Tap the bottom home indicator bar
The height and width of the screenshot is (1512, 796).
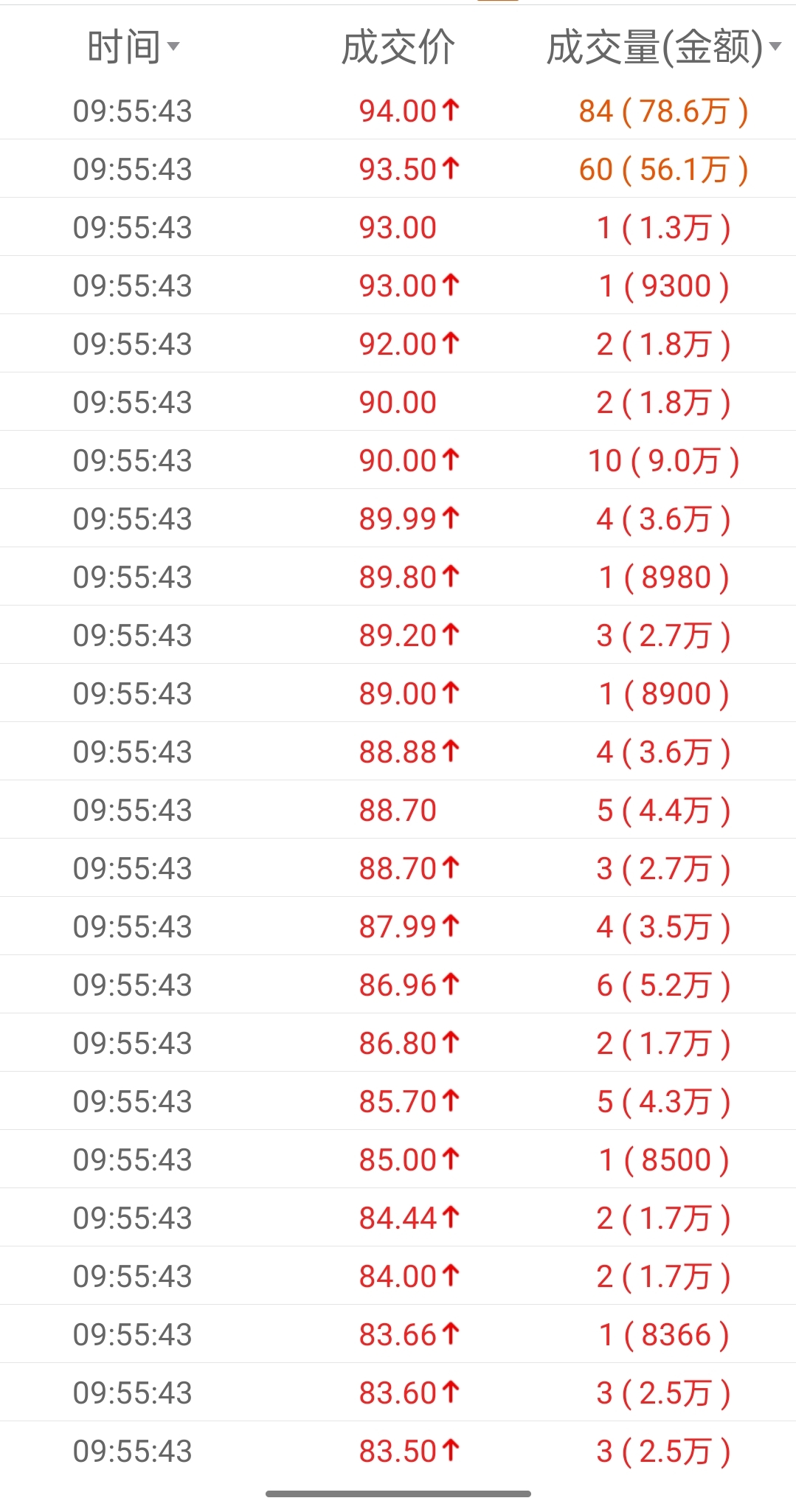pyautogui.click(x=398, y=1494)
